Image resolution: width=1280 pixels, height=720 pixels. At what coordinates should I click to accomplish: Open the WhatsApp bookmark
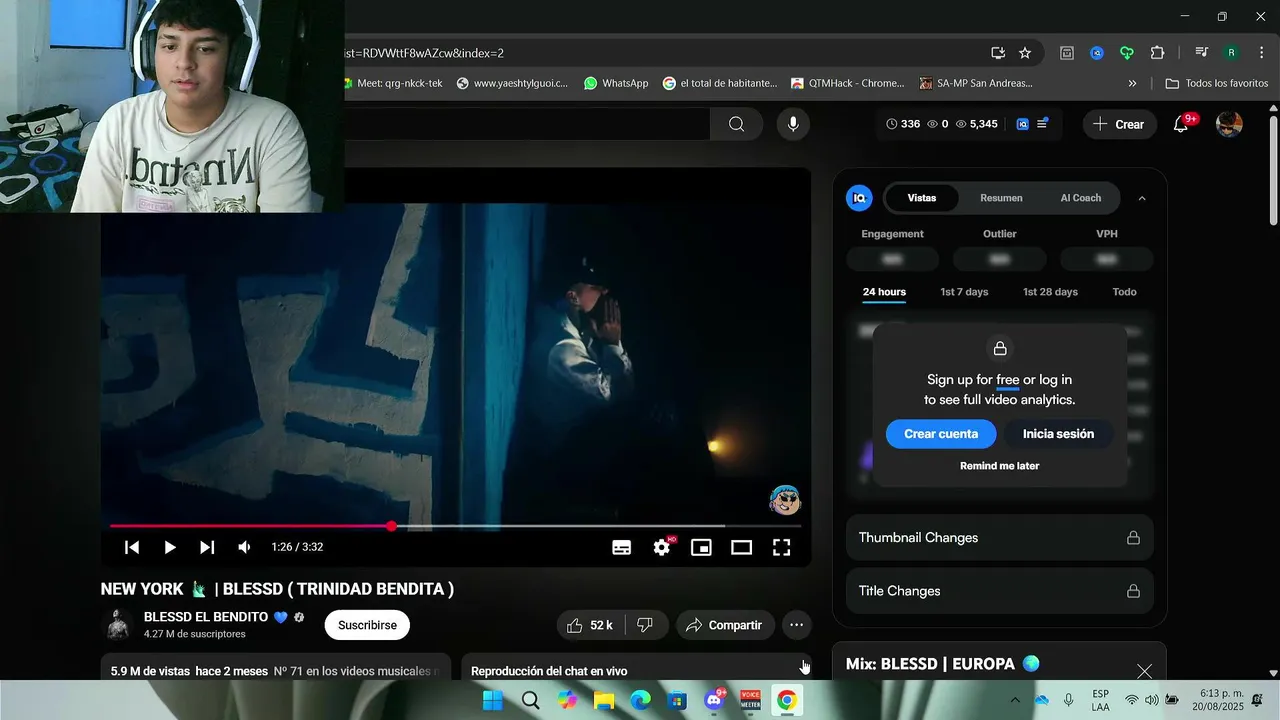(x=616, y=83)
